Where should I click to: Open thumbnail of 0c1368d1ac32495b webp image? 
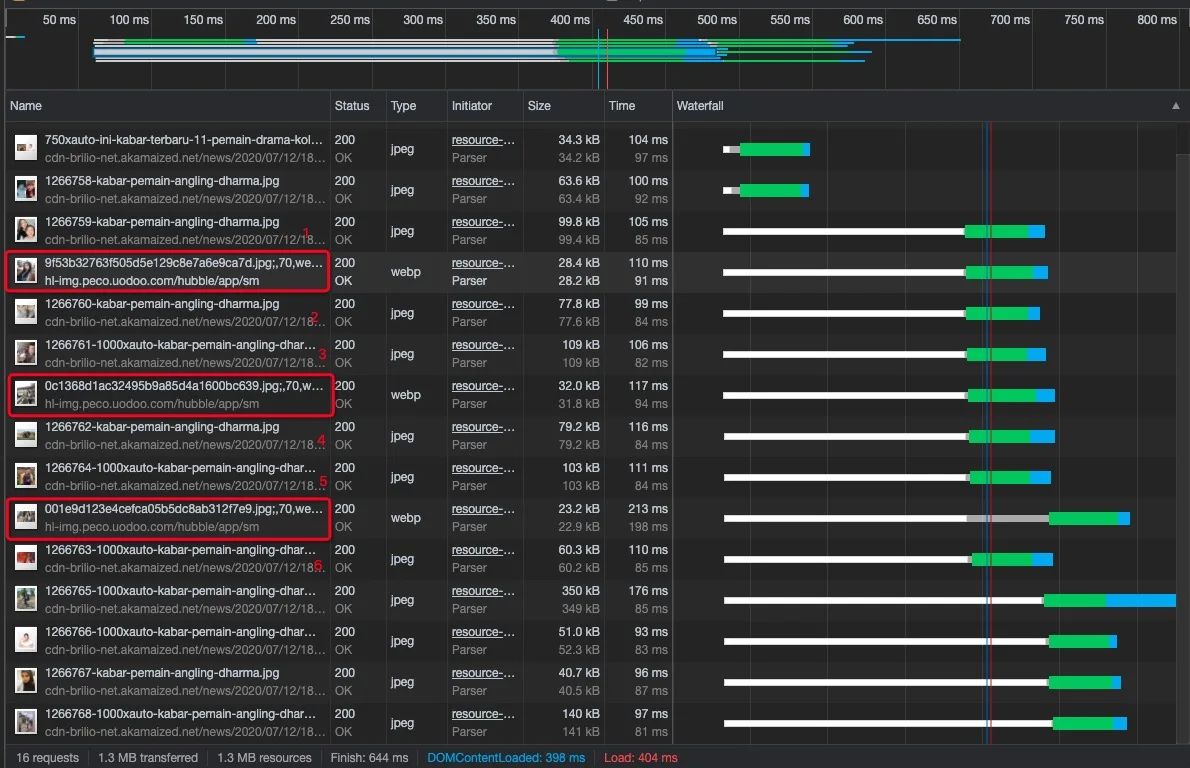pos(26,394)
